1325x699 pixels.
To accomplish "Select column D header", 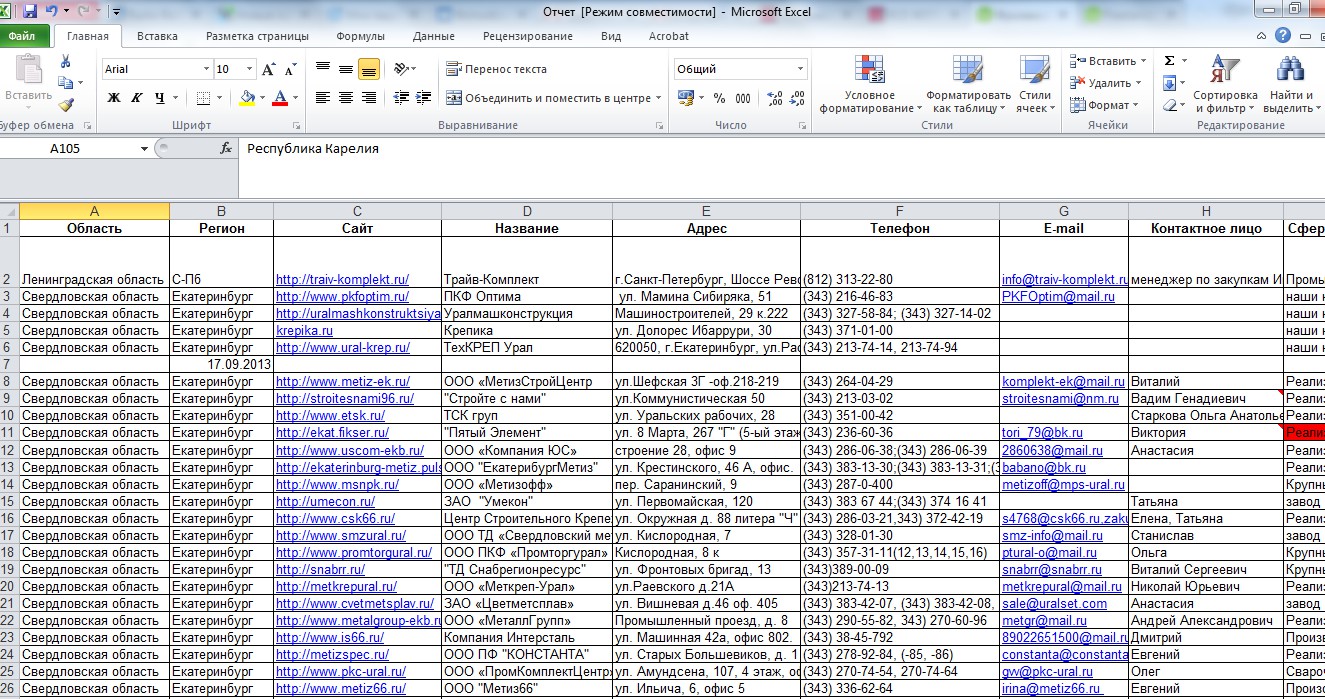I will [x=526, y=211].
